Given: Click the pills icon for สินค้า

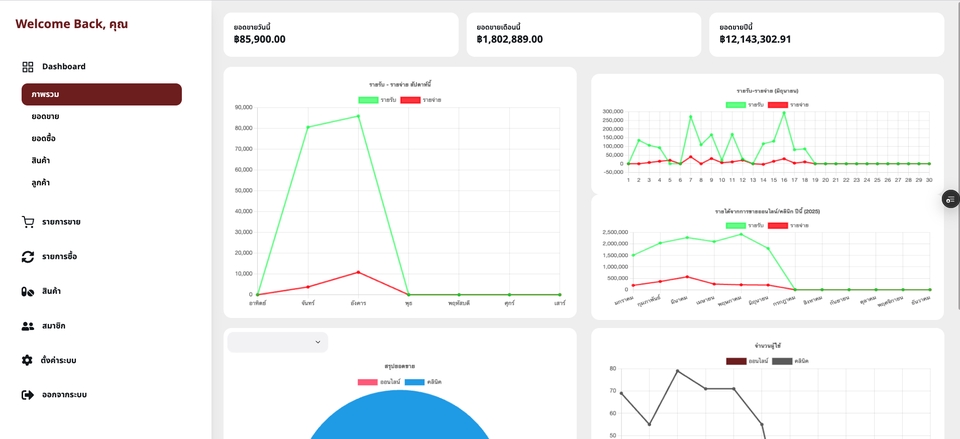Looking at the screenshot, I should [28, 291].
